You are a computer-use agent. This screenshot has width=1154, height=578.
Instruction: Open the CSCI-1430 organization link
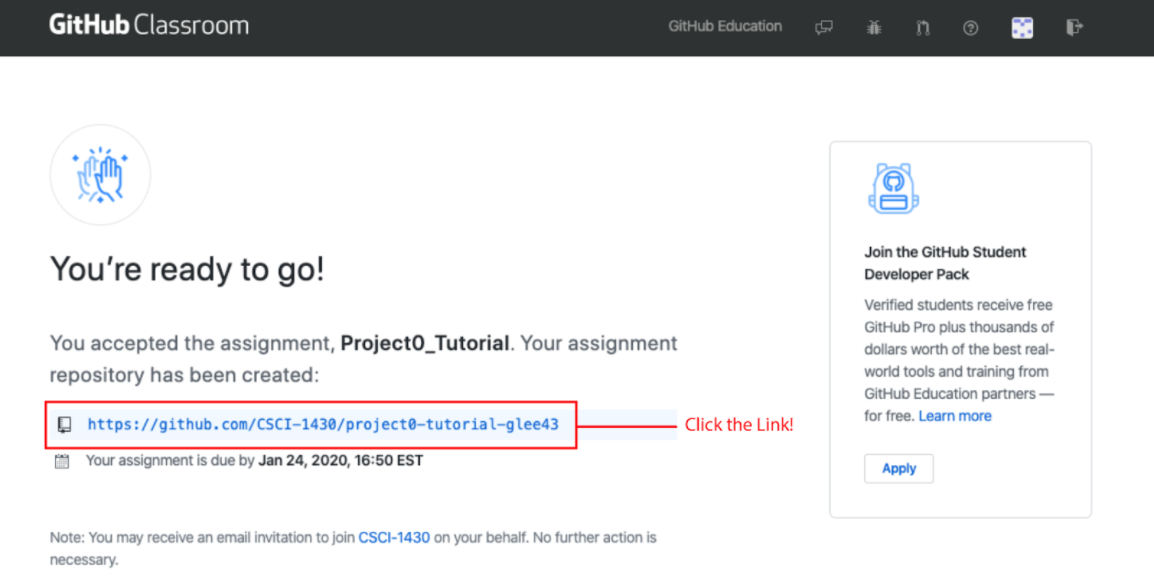pos(394,538)
